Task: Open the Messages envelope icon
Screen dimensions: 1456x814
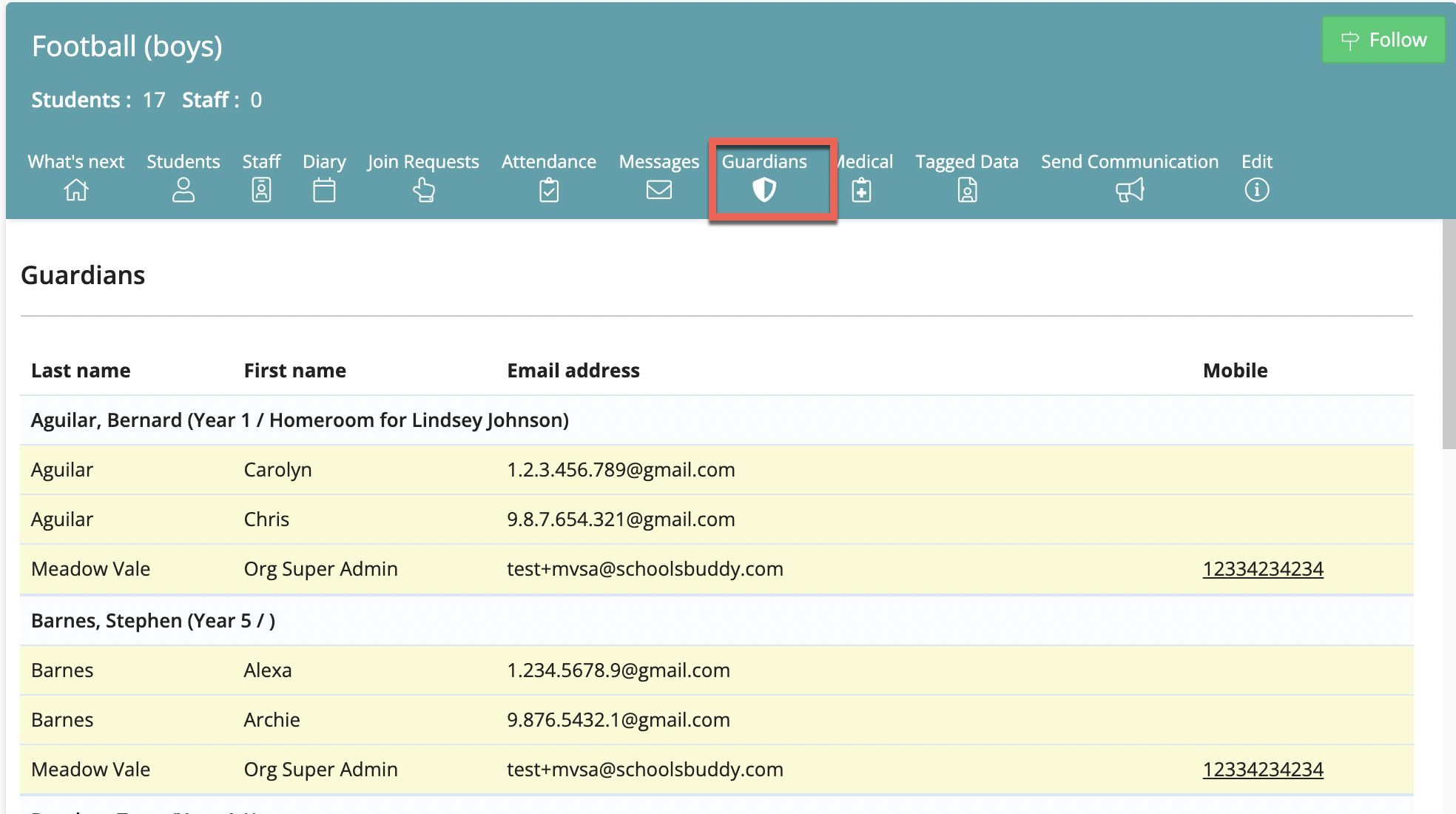Action: tap(659, 190)
